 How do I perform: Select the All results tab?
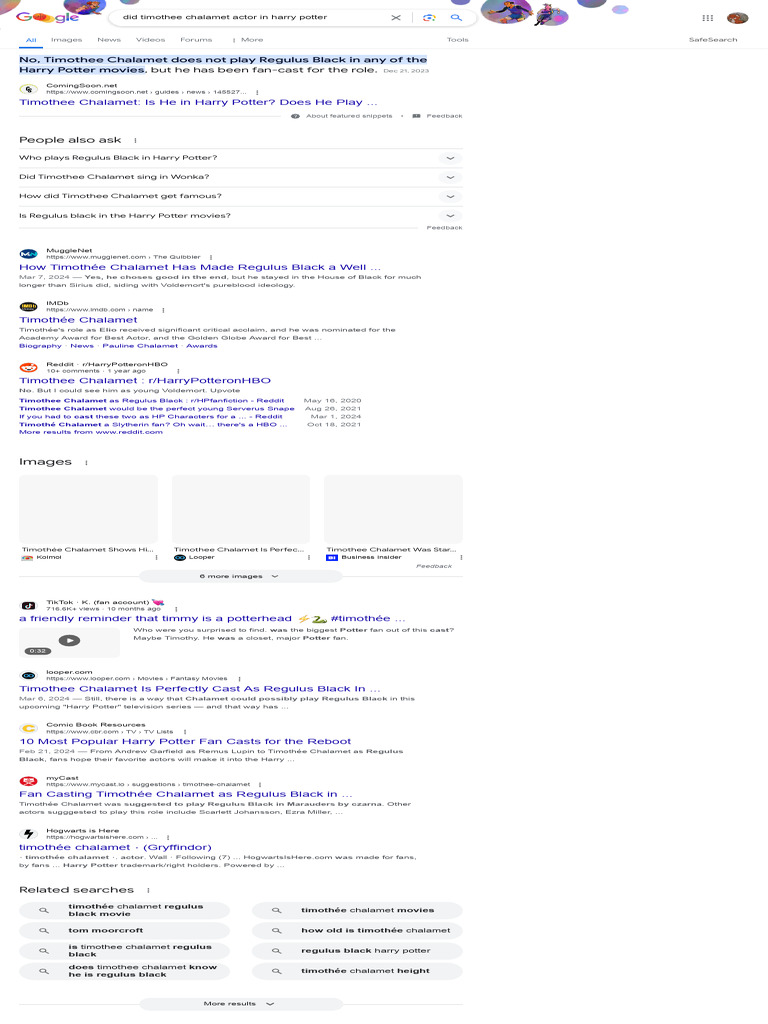[x=31, y=40]
